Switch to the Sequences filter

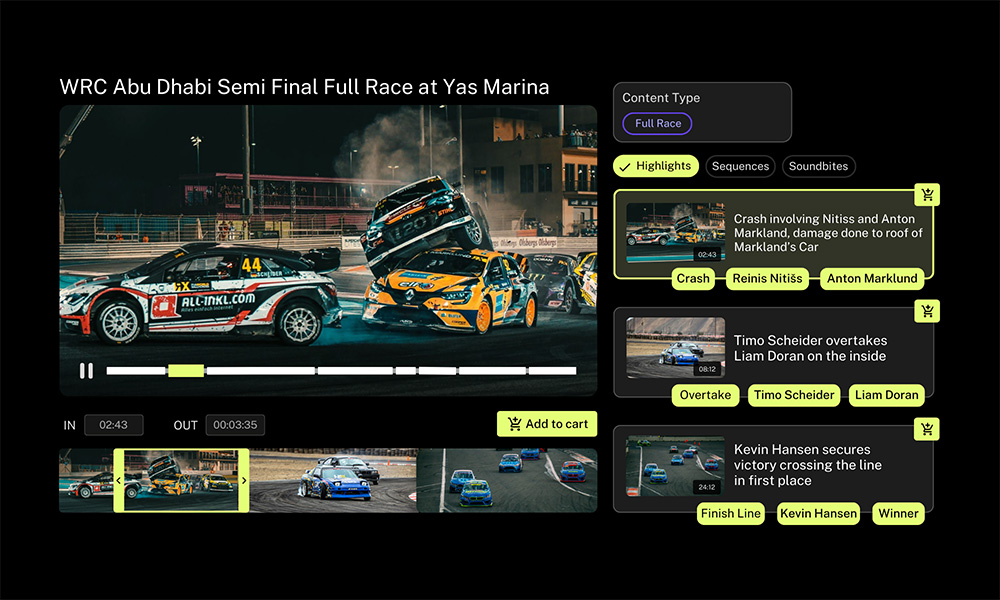pos(740,166)
